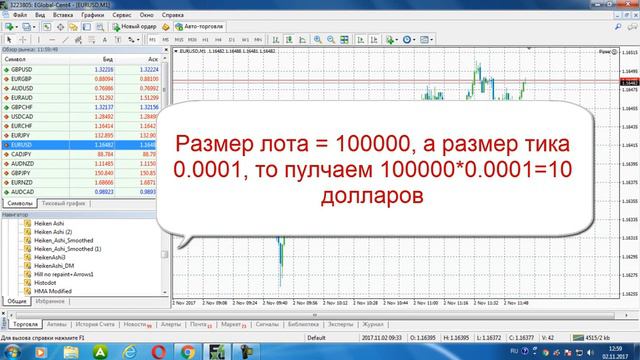The width and height of the screenshot is (640, 360).
Task: Open the Вставка menu
Action: [63, 15]
